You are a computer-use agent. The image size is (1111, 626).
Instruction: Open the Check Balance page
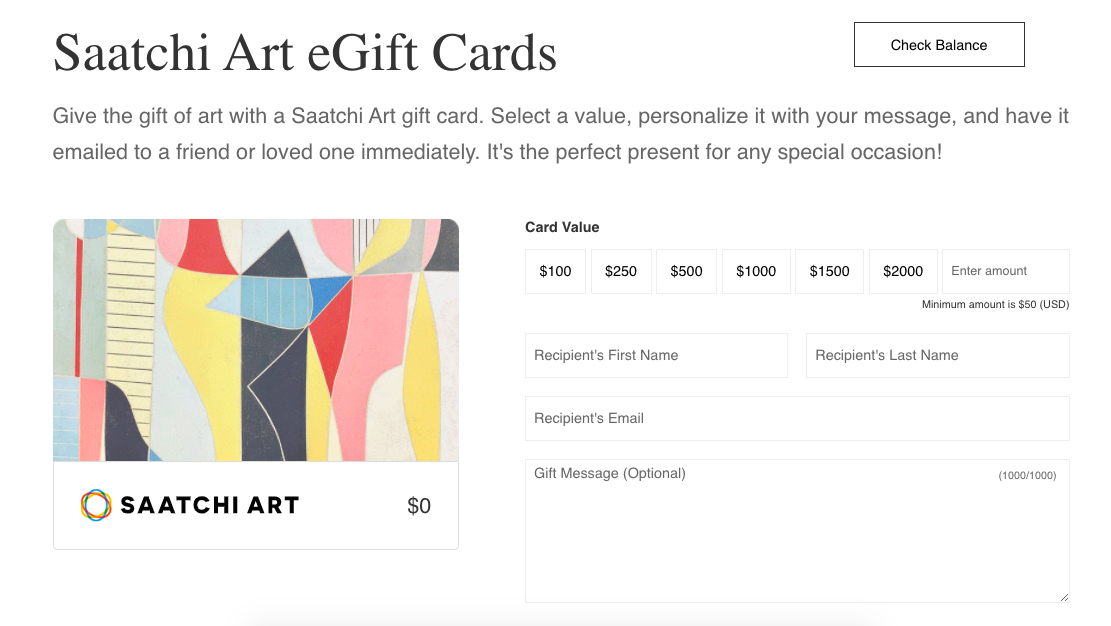(938, 44)
